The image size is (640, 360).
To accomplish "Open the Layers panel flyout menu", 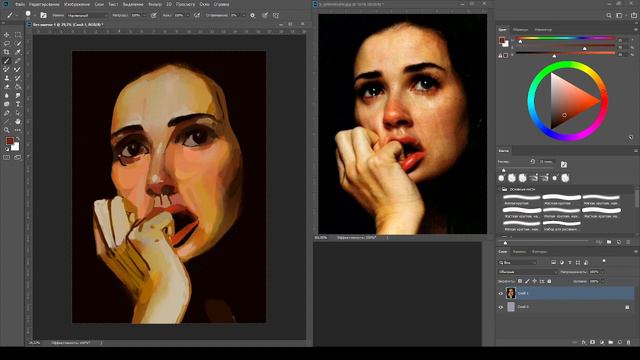I will click(636, 251).
